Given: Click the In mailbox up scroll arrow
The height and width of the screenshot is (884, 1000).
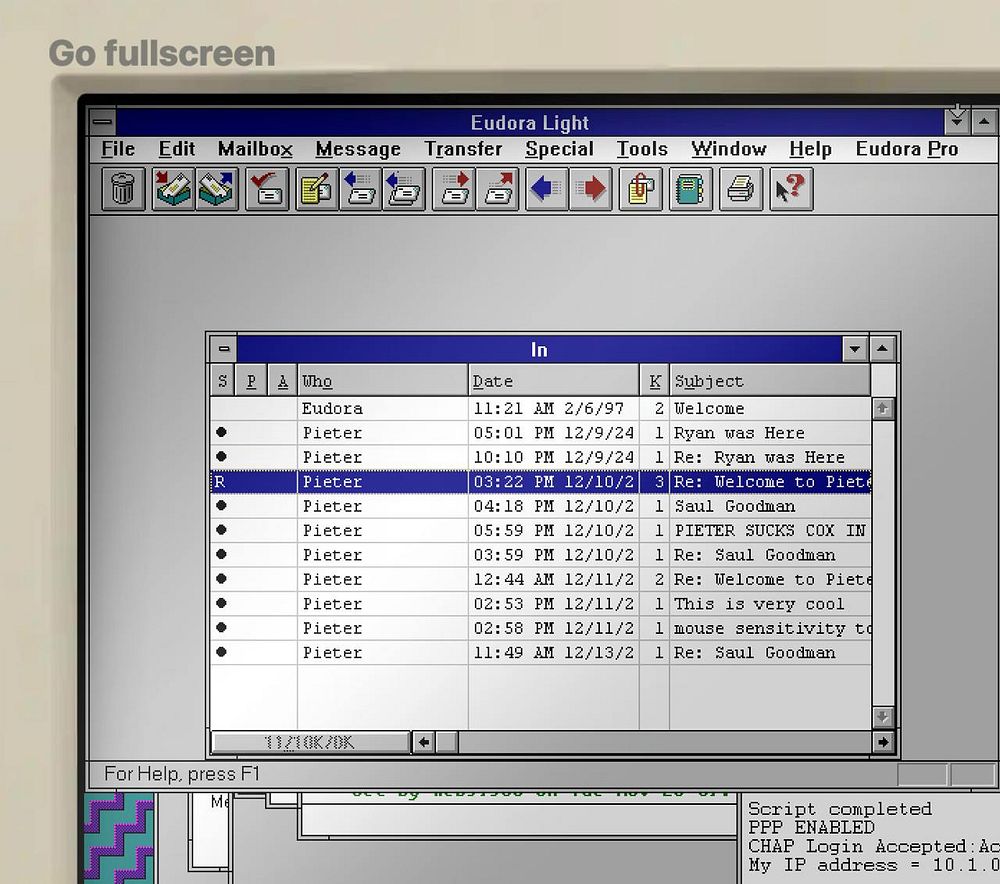Looking at the screenshot, I should click(x=883, y=408).
